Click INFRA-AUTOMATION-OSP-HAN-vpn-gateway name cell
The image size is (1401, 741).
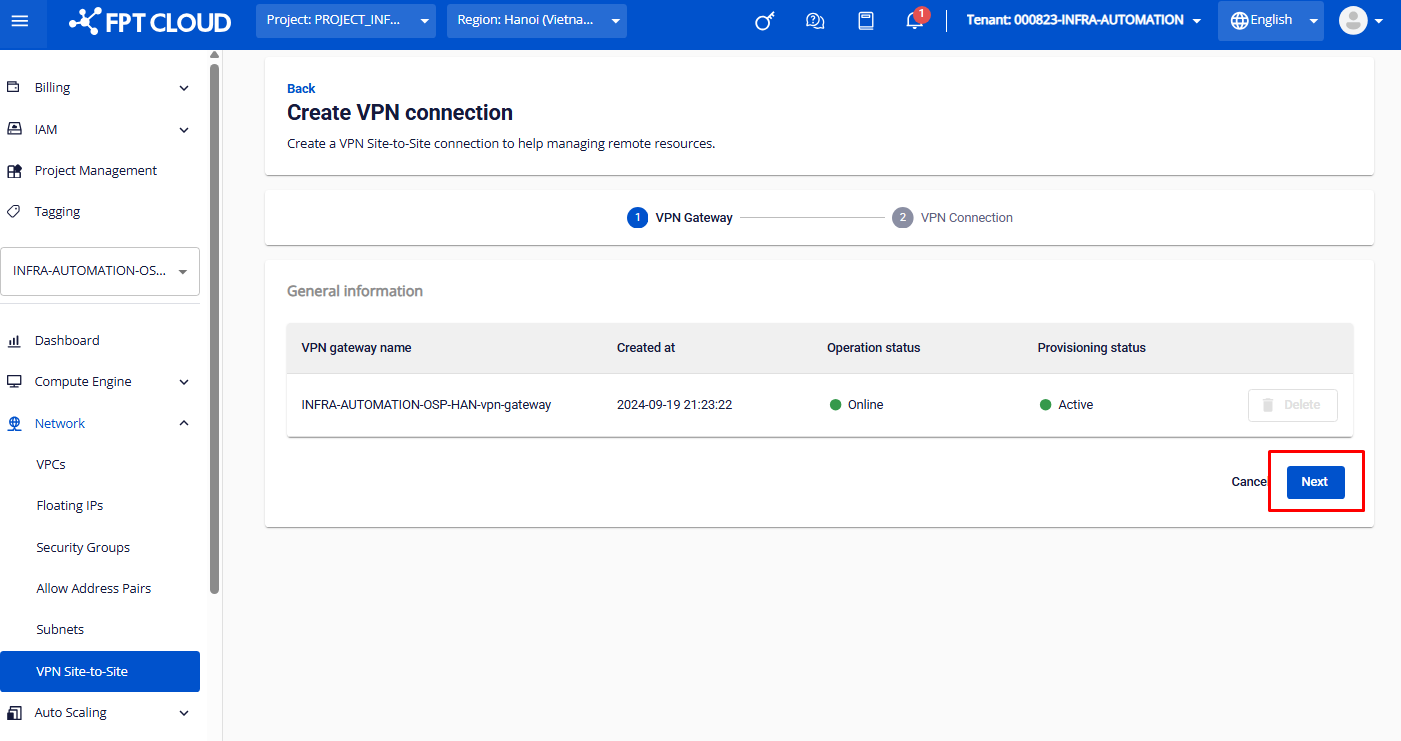pyautogui.click(x=426, y=405)
